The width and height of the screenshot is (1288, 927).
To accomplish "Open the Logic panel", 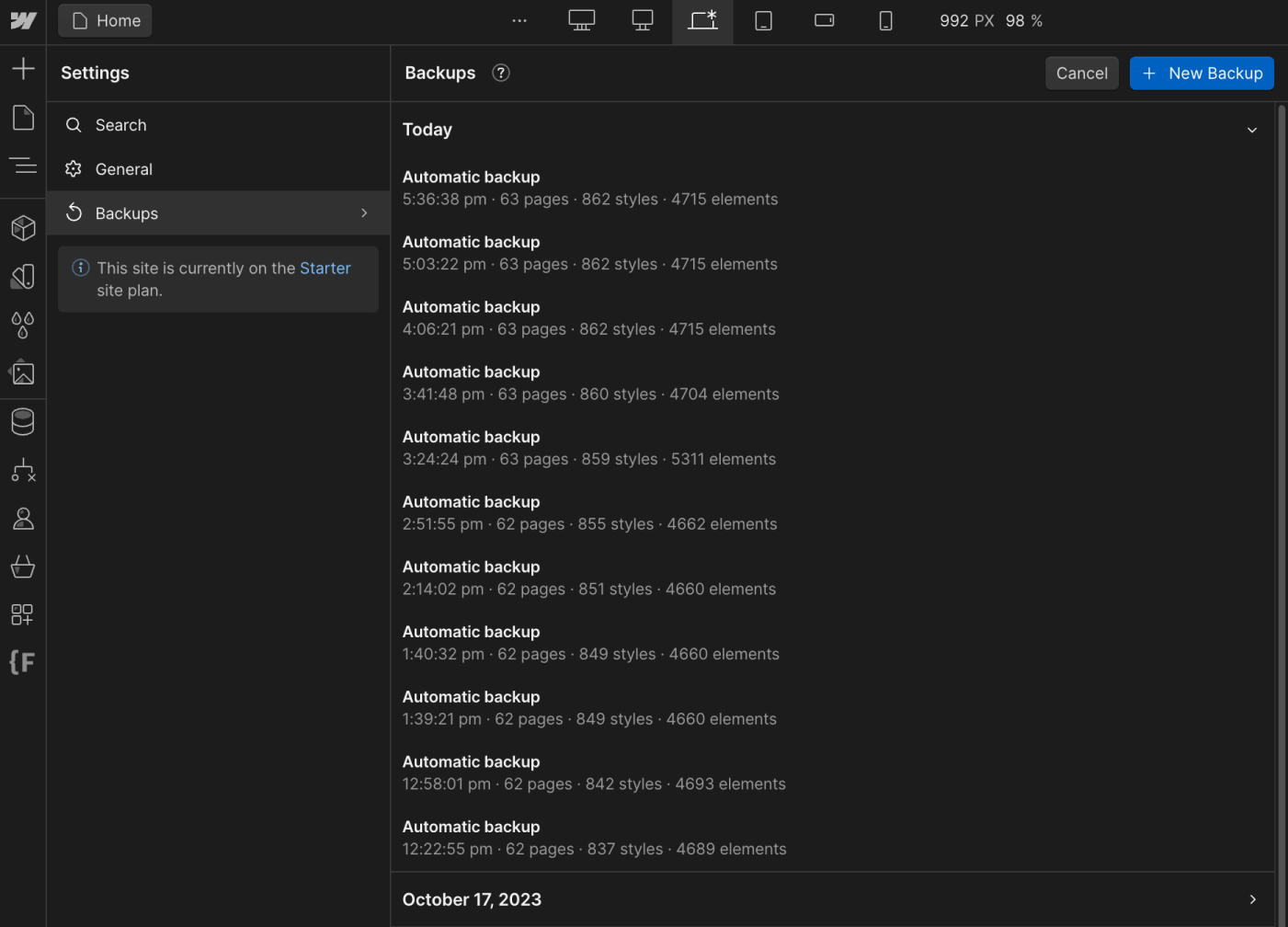I will (22, 470).
